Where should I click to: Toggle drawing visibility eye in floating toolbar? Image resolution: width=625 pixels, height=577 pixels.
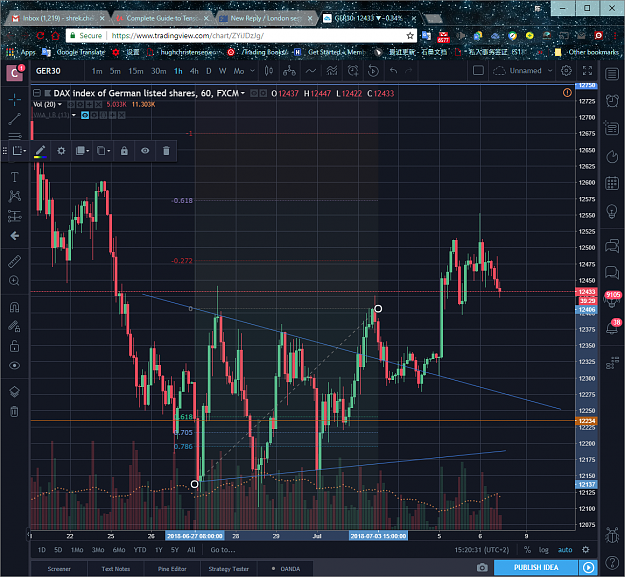point(145,151)
